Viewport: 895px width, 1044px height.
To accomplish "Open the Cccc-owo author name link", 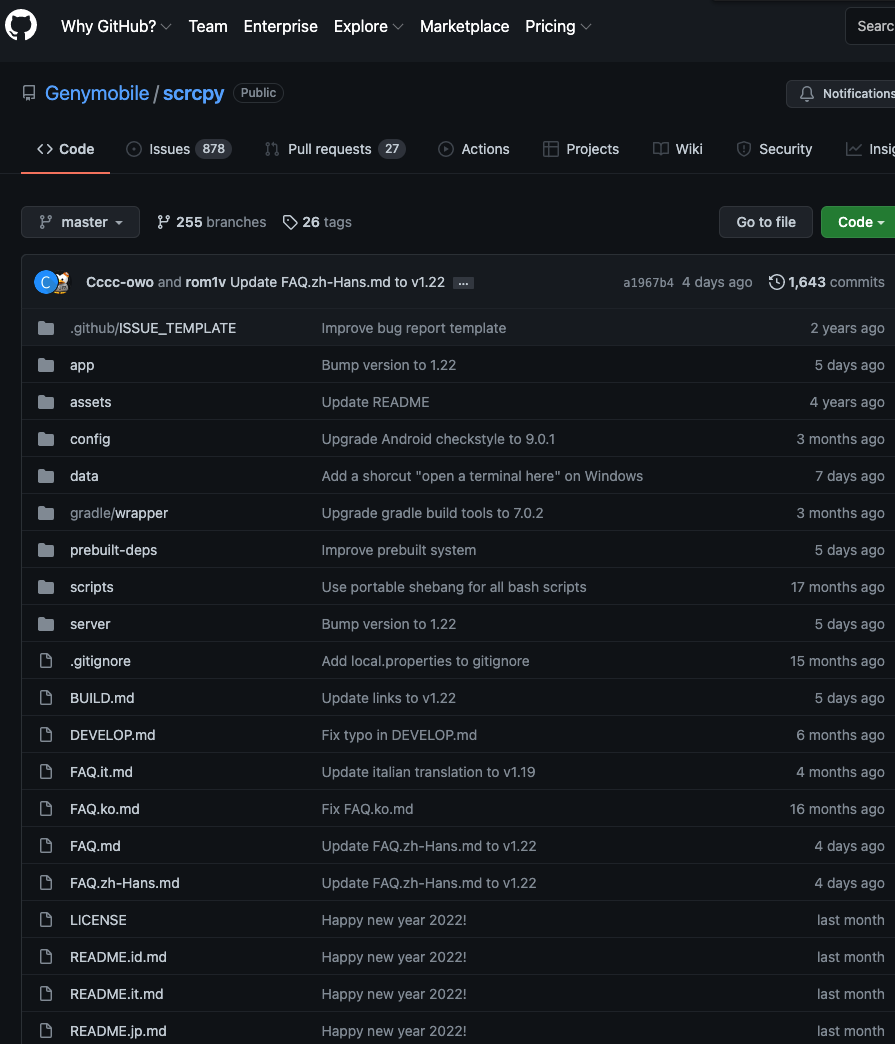I will pyautogui.click(x=120, y=282).
